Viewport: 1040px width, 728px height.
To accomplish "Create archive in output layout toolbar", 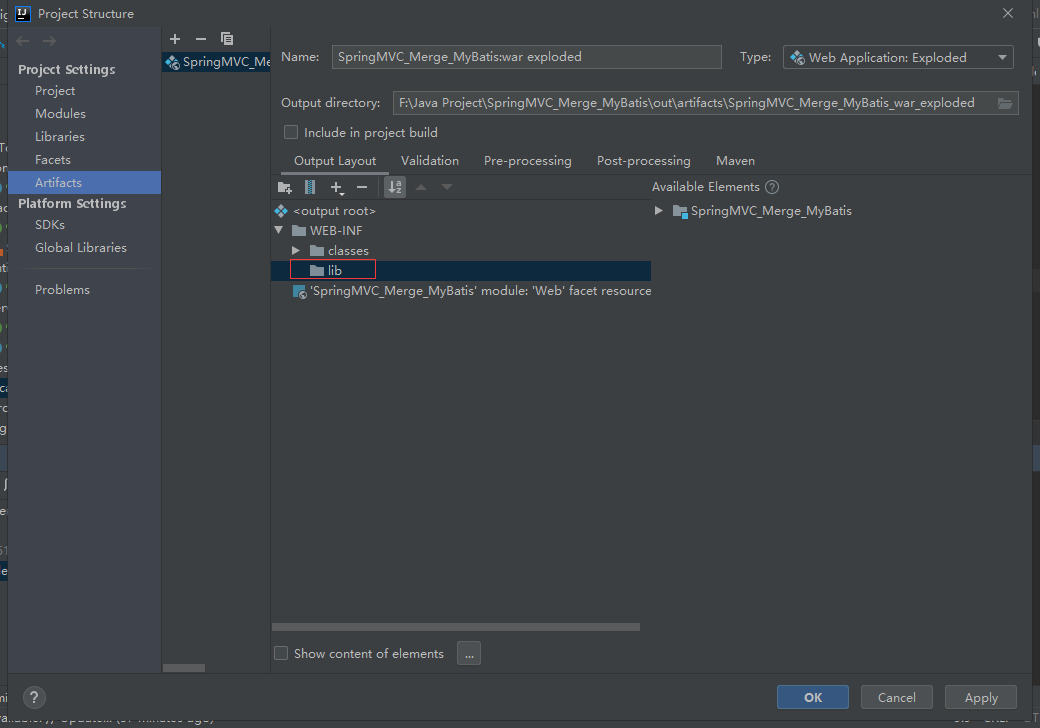I will pos(310,188).
